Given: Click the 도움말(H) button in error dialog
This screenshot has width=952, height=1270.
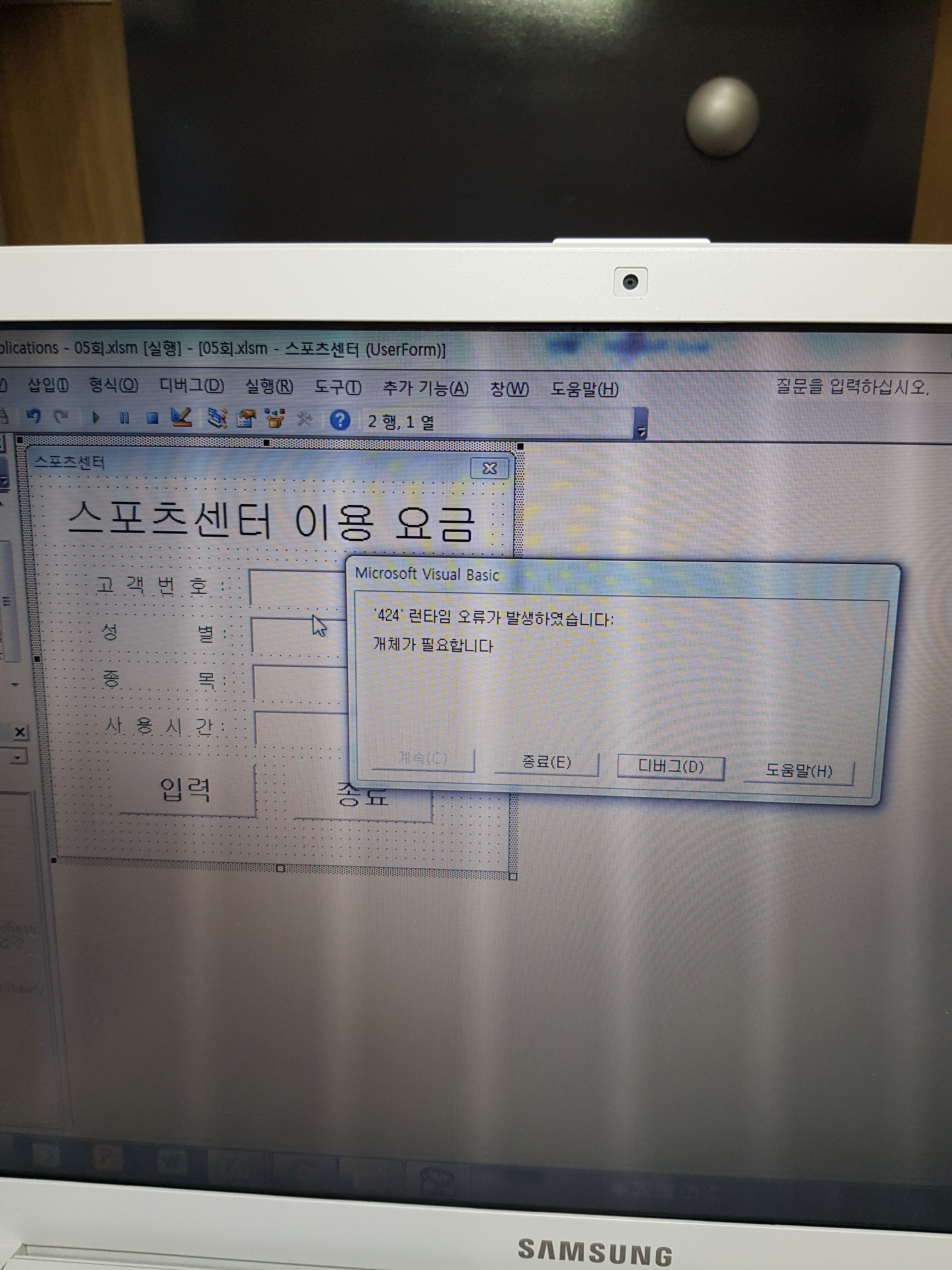Looking at the screenshot, I should point(798,770).
